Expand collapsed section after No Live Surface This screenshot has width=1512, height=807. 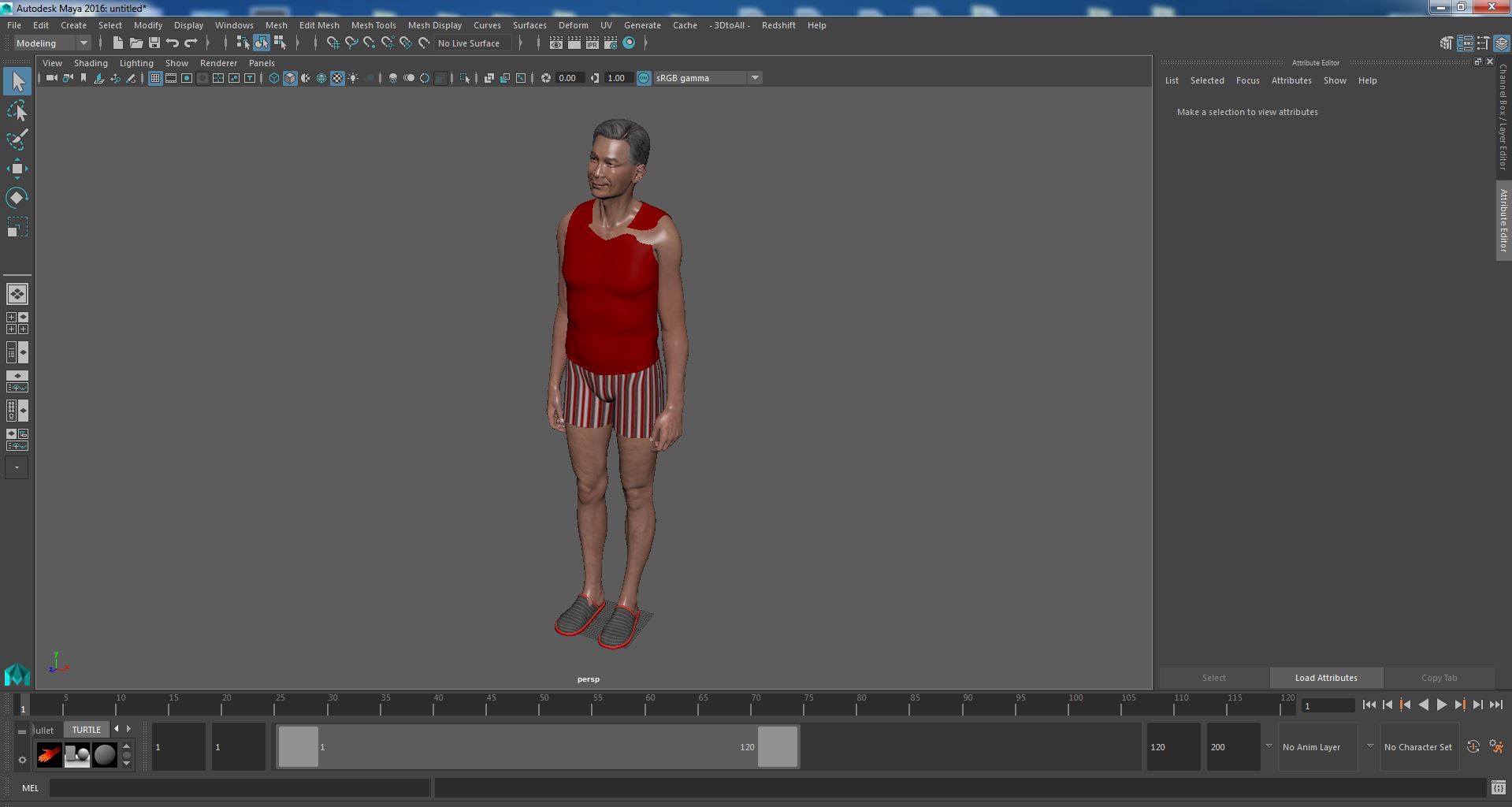(x=521, y=43)
